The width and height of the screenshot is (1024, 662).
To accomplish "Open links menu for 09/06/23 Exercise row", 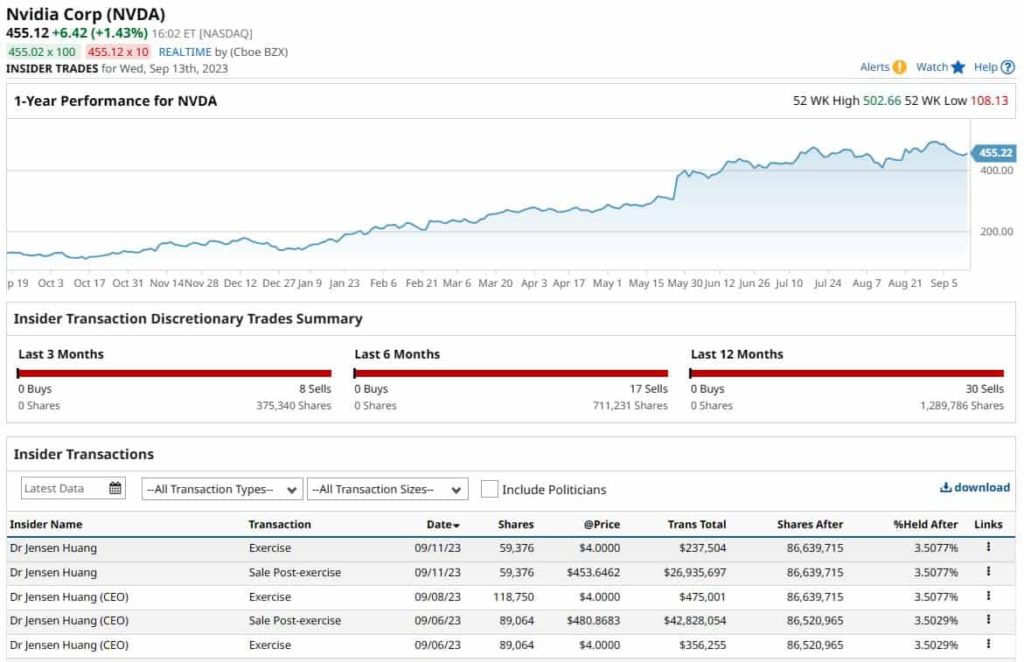I will click(988, 644).
